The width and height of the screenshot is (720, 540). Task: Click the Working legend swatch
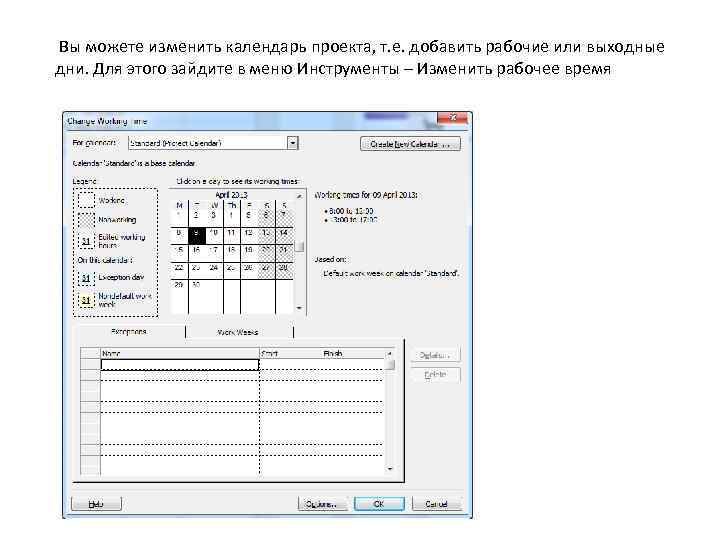86,201
